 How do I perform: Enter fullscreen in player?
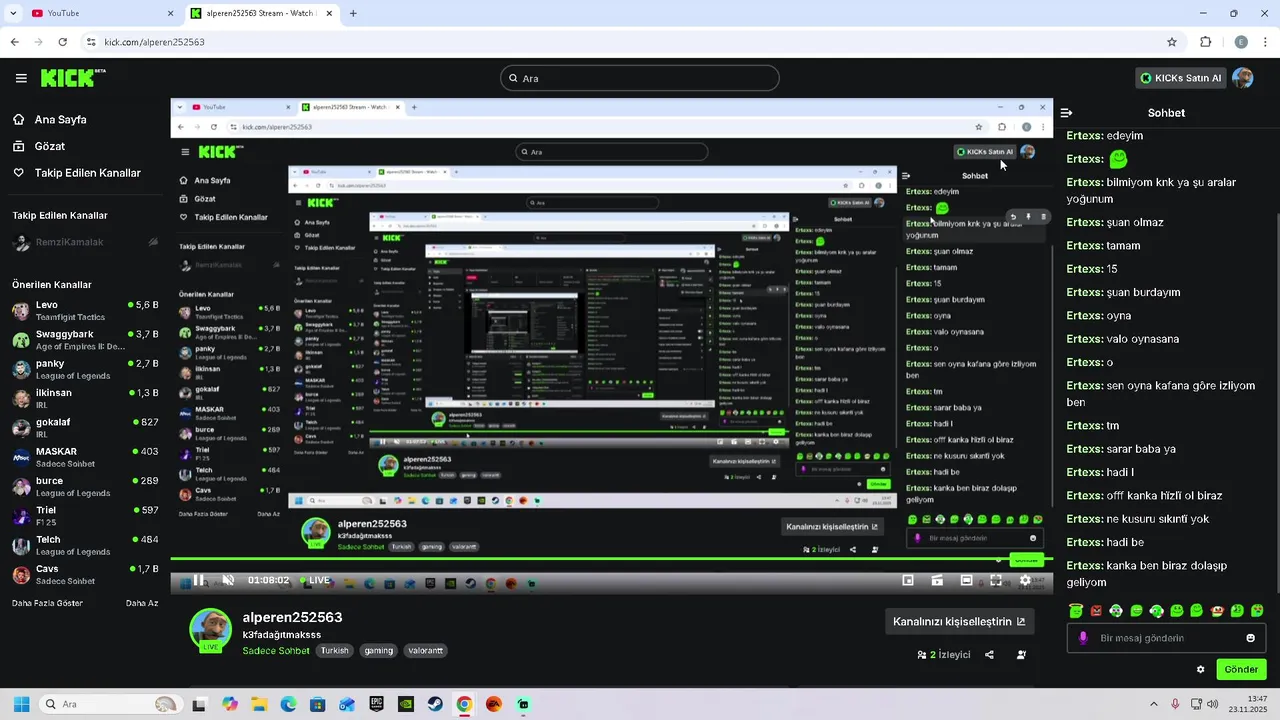(x=996, y=580)
